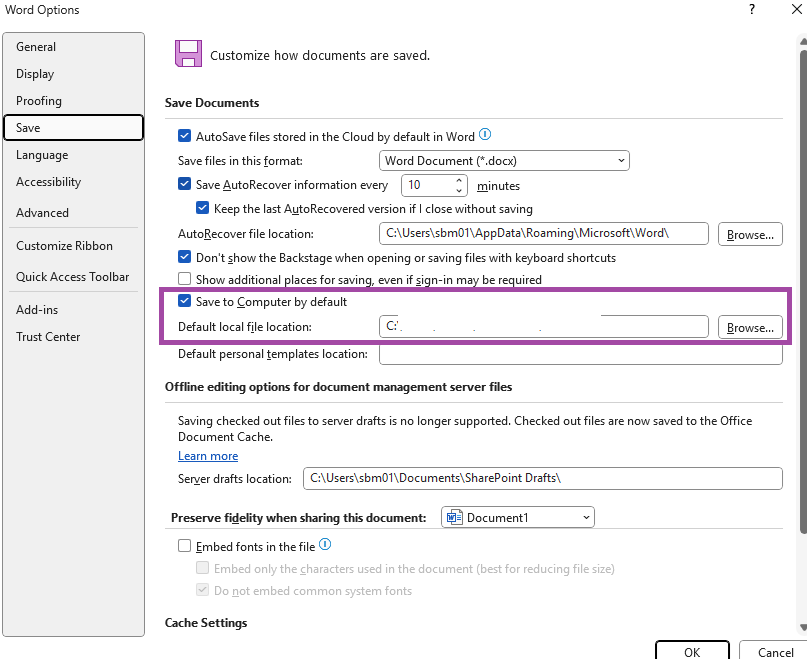Open the Learn more link
The width and height of the screenshot is (807, 659).
(208, 456)
